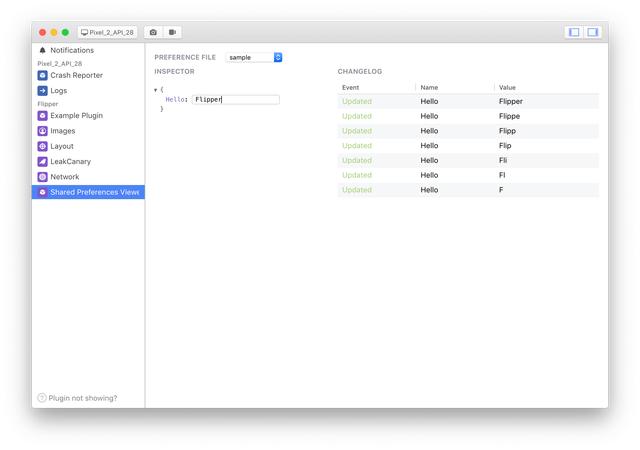Start screen recording with video icon
Image resolution: width=640 pixels, height=450 pixels.
pos(172,32)
